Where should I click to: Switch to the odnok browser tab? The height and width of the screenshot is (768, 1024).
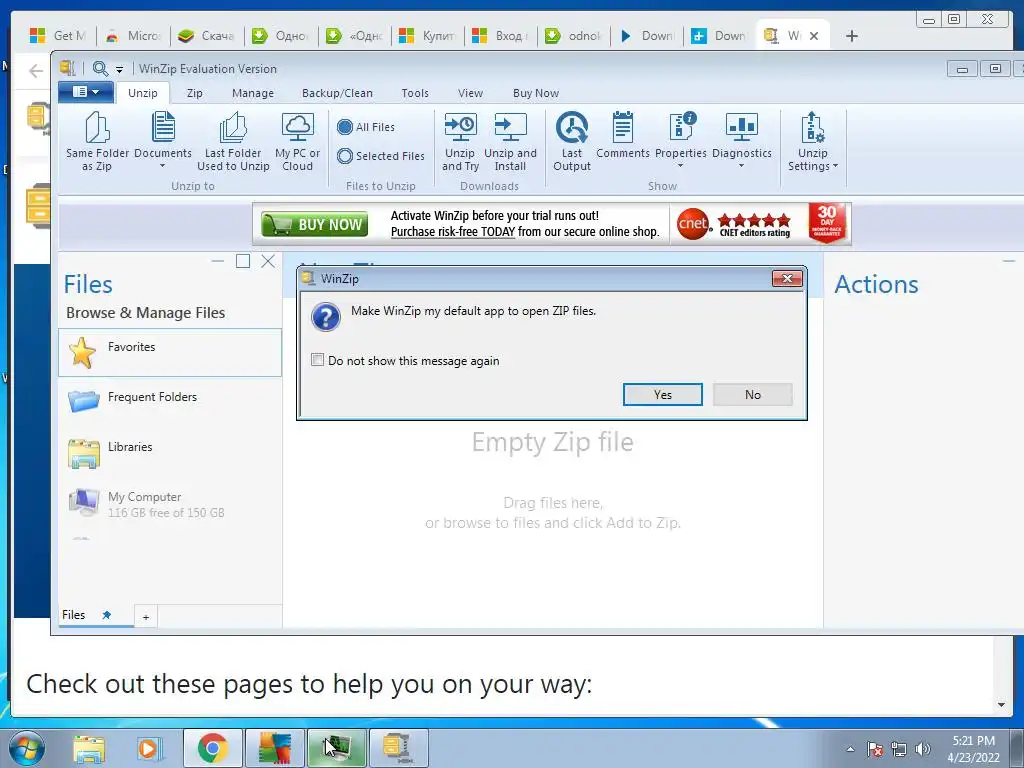click(573, 36)
